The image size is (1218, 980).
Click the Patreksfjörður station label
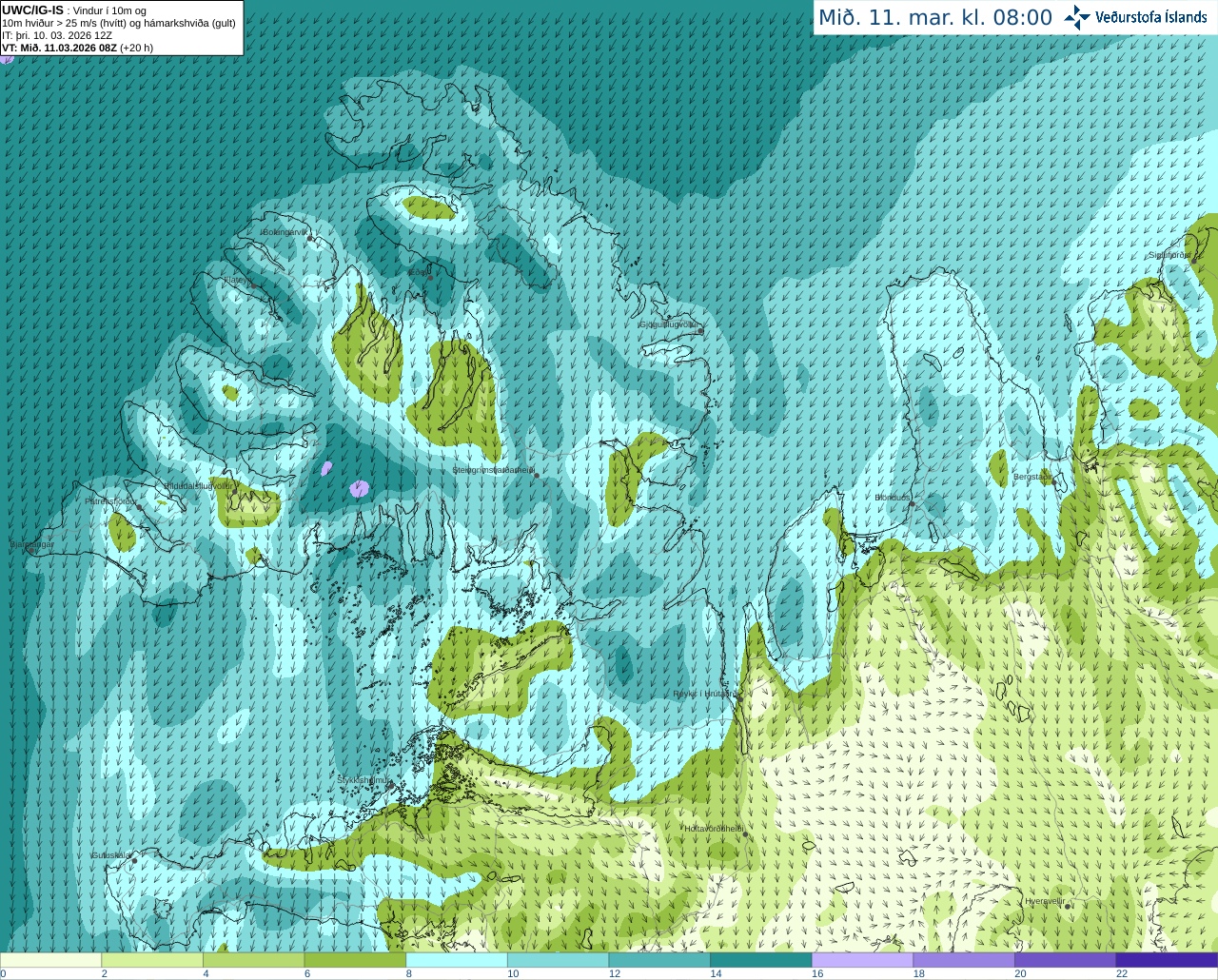(111, 501)
